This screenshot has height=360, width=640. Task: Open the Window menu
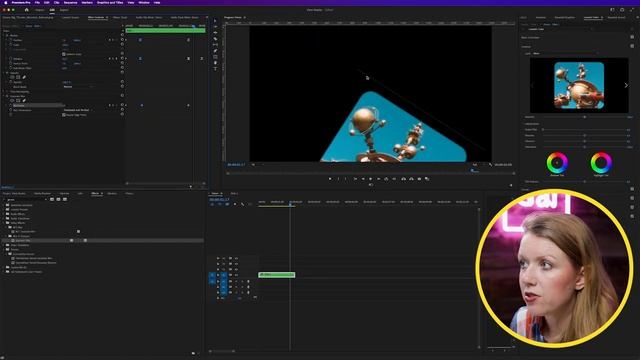point(144,2)
